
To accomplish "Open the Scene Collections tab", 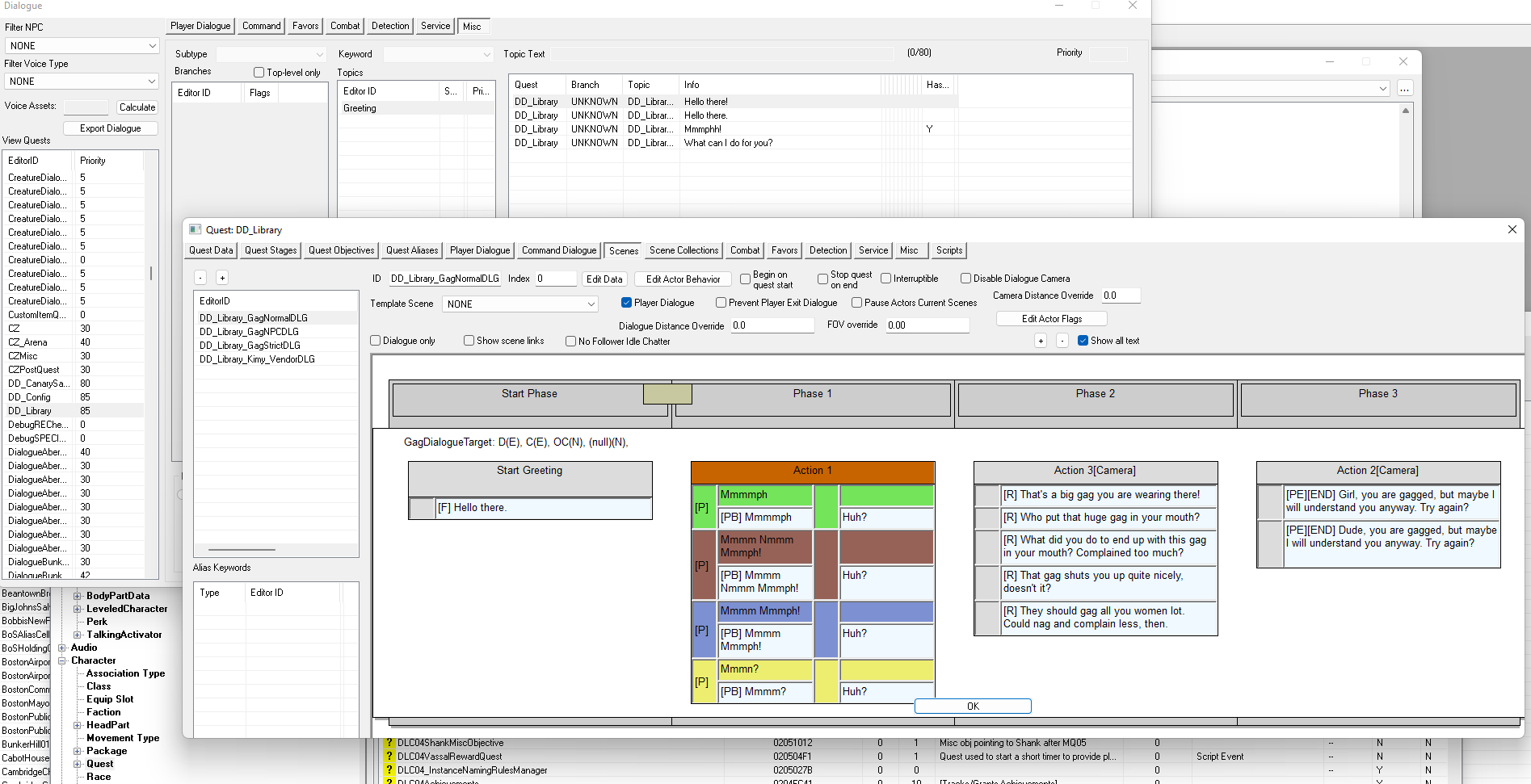I will coord(683,250).
